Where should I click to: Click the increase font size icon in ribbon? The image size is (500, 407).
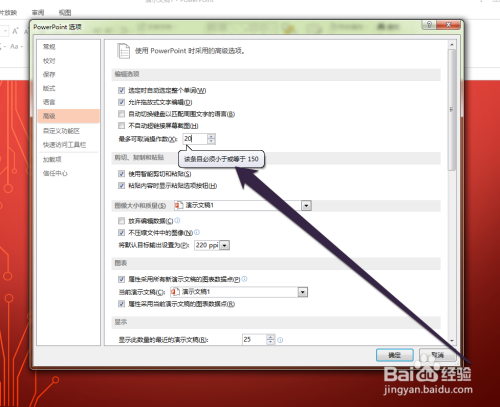(15, 31)
